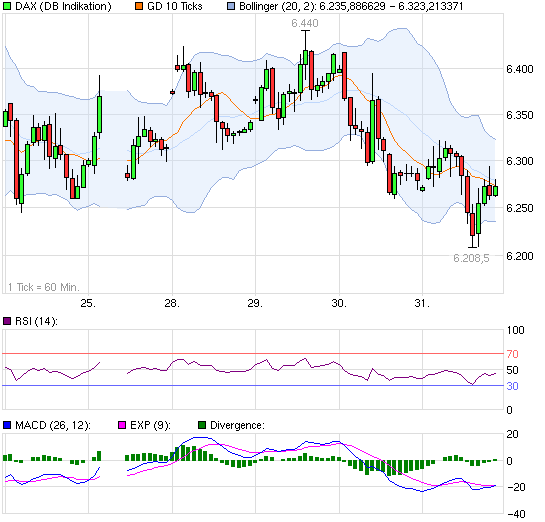This screenshot has height=522, width=545.
Task: Click the '1 Tick = 60 Min.' note
Action: tap(44, 287)
